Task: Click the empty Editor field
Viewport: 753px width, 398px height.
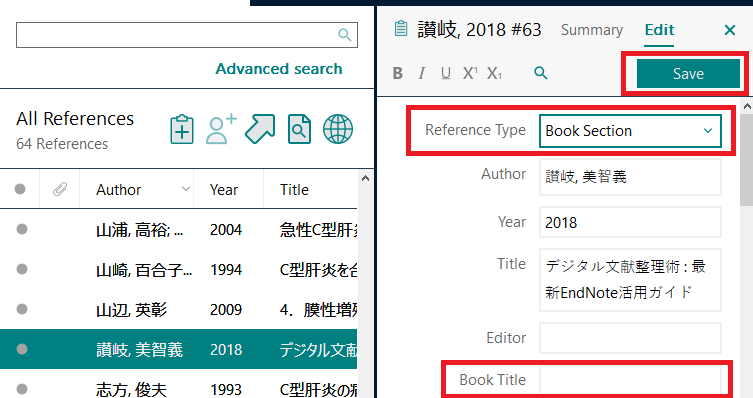Action: (x=630, y=338)
